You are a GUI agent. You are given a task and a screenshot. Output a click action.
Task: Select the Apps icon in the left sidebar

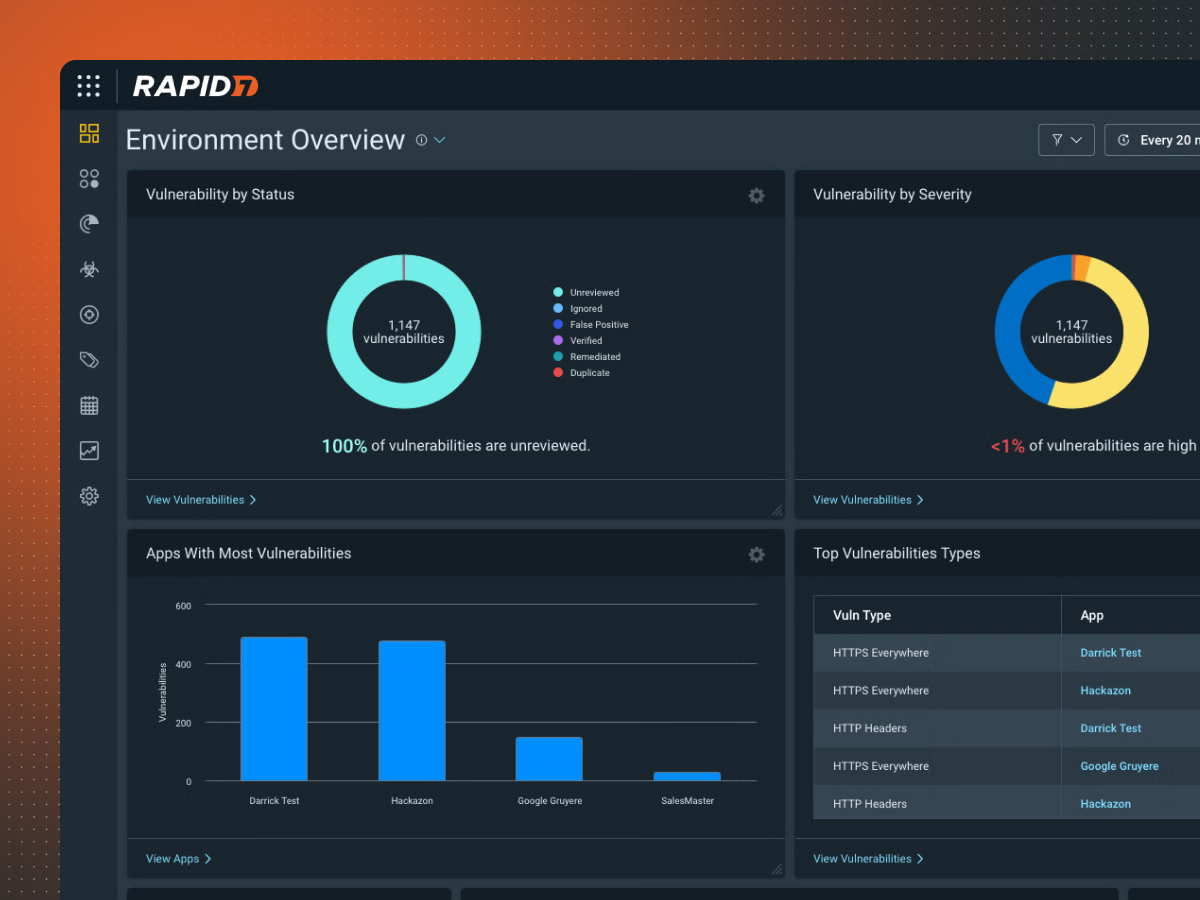click(89, 179)
